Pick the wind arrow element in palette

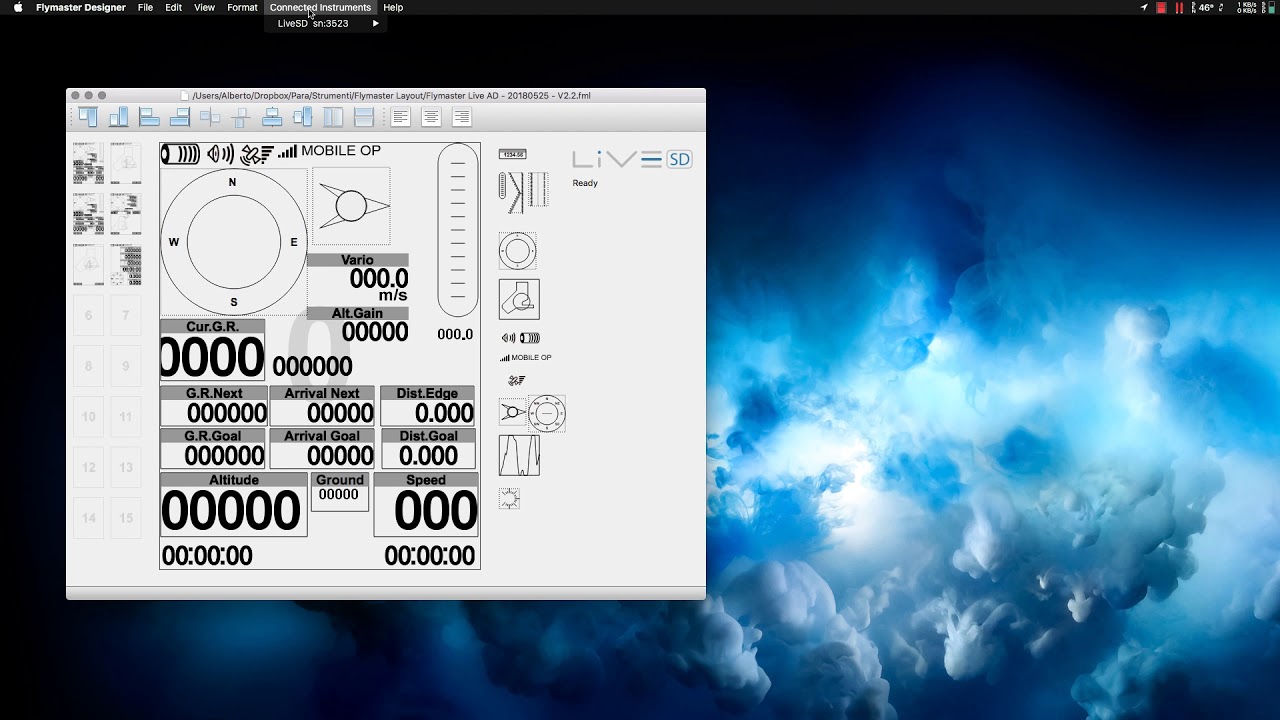[x=513, y=412]
